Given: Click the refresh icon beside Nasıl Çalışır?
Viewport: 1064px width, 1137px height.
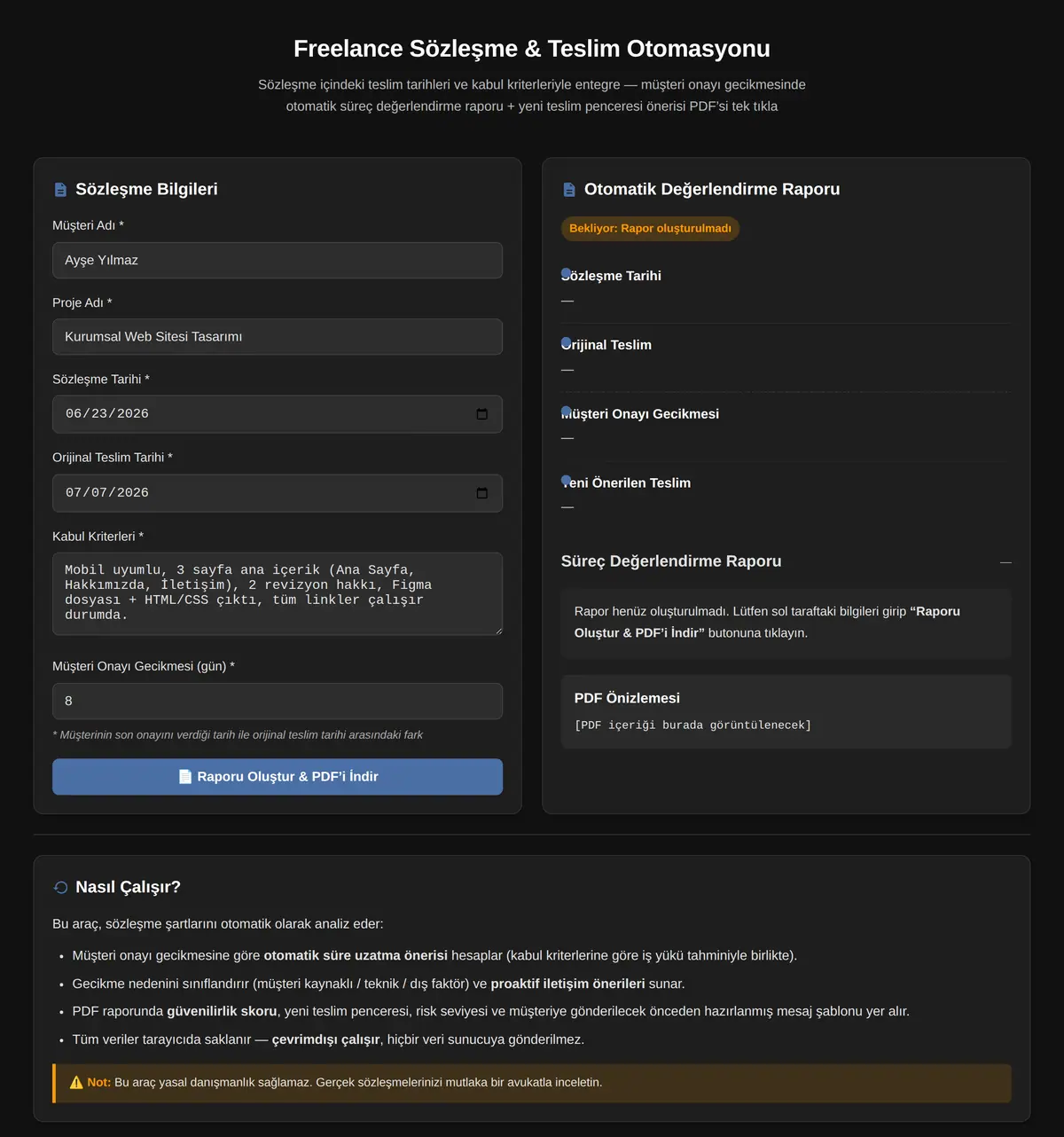Looking at the screenshot, I should tap(60, 888).
